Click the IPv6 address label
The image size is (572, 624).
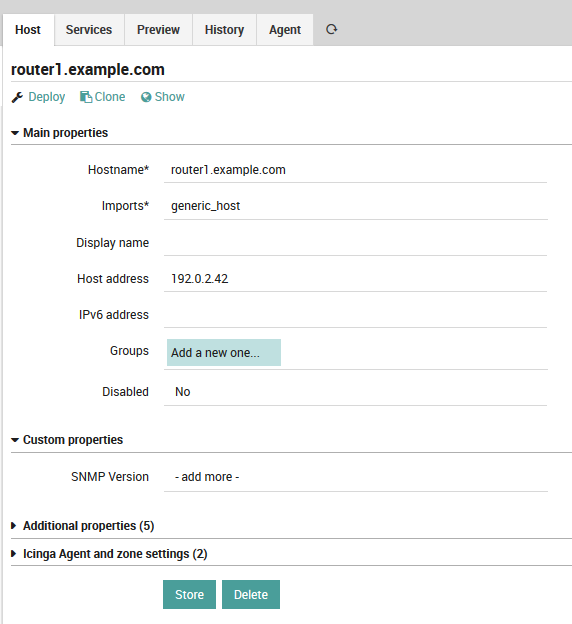click(x=113, y=315)
